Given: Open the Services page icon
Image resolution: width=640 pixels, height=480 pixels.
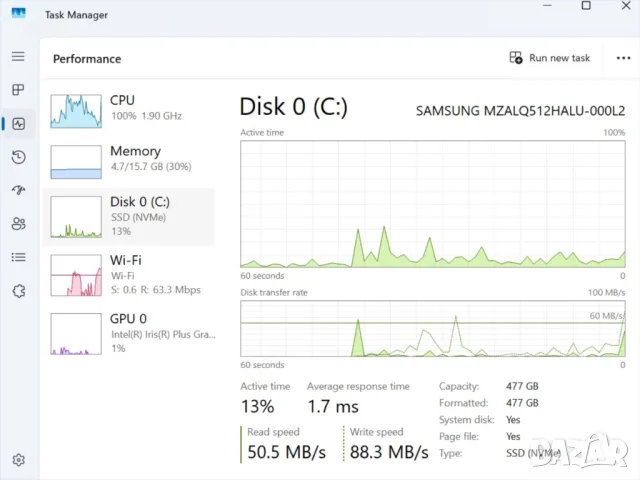Looking at the screenshot, I should [18, 290].
